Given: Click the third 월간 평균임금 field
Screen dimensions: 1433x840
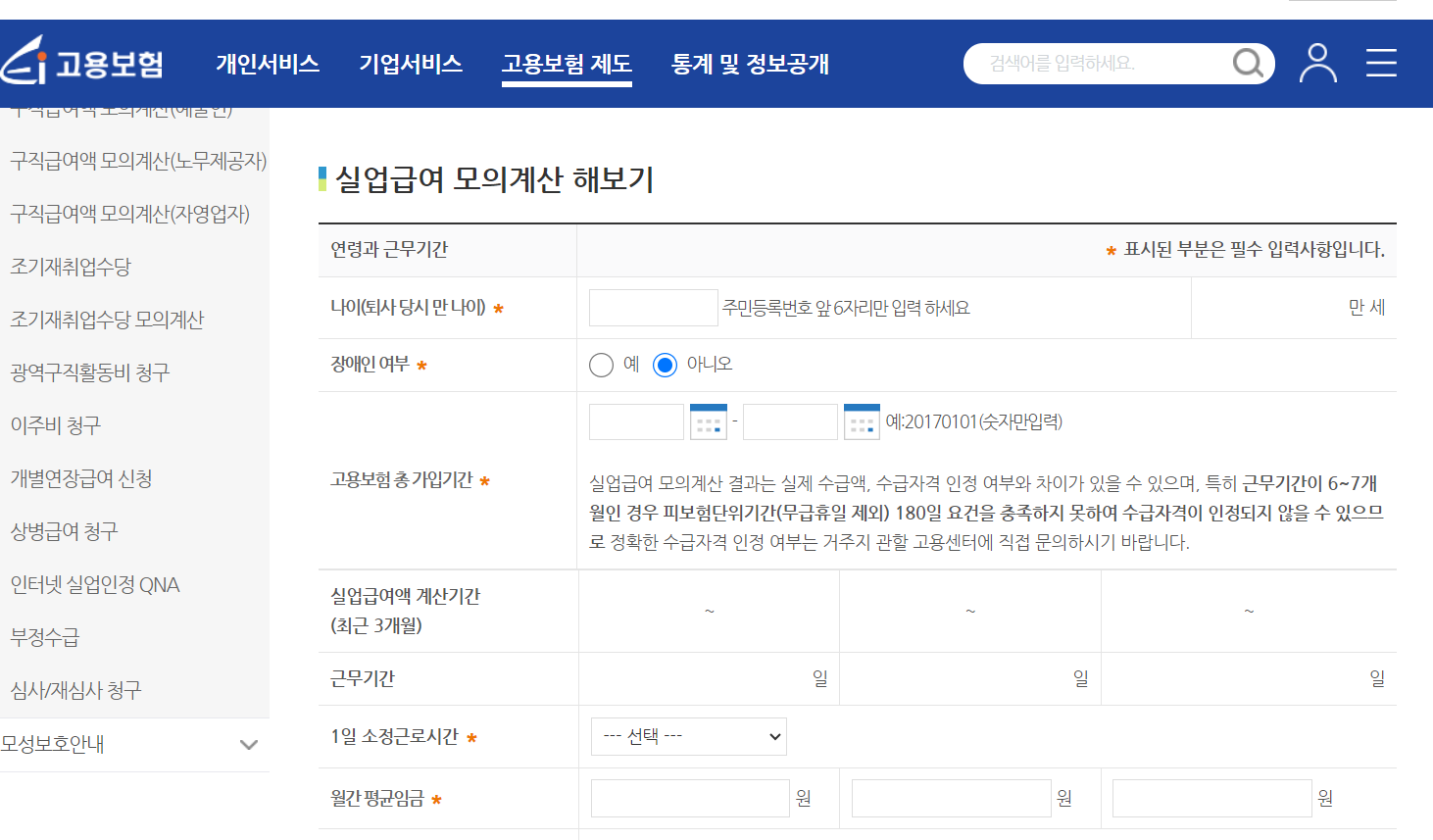Looking at the screenshot, I should tap(1211, 799).
